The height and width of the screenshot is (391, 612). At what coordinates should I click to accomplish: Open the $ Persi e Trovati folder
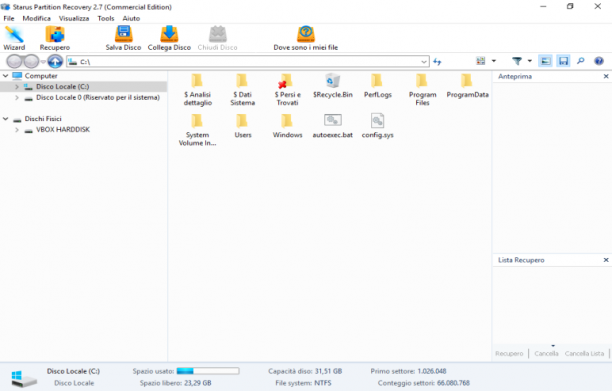(x=287, y=90)
